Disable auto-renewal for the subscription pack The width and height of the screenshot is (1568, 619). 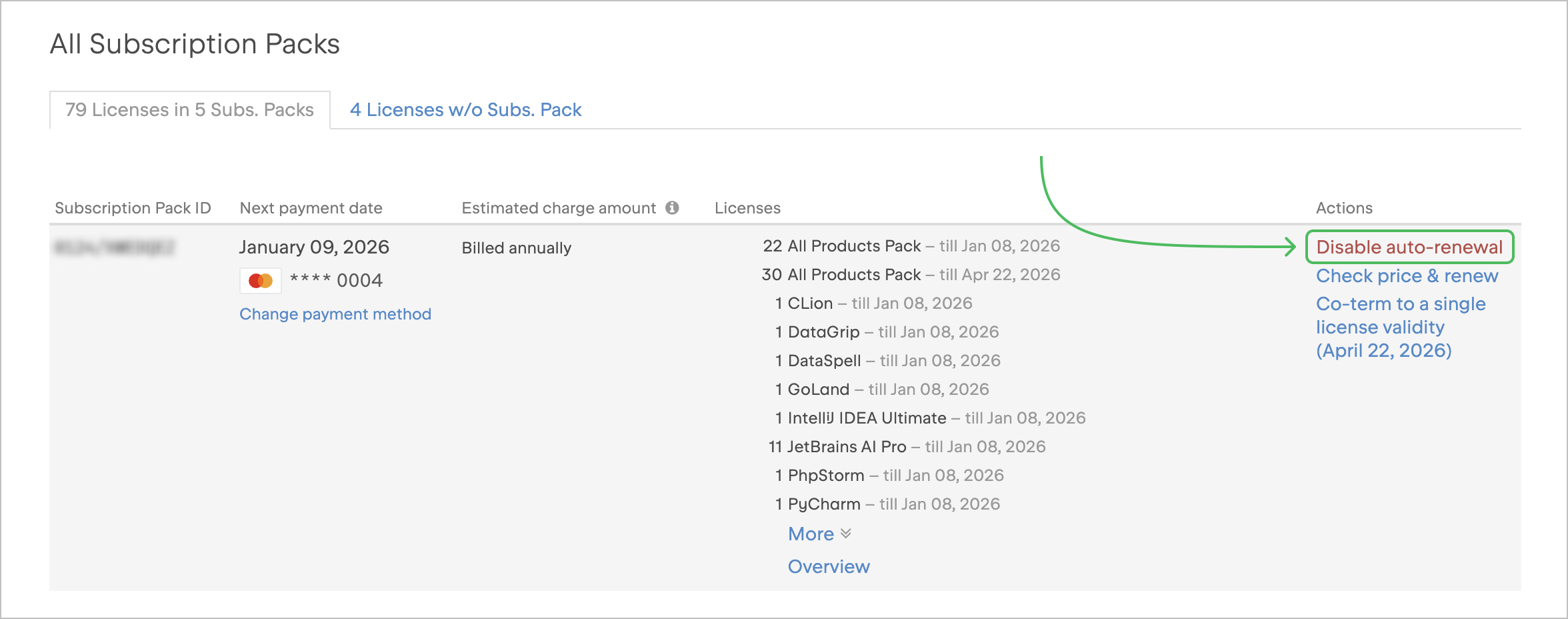tap(1409, 246)
